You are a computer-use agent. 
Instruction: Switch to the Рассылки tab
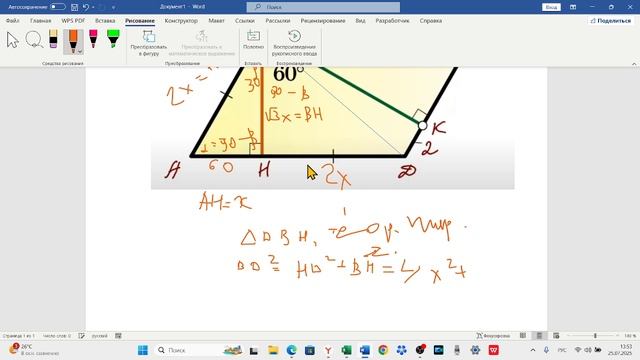(278, 20)
